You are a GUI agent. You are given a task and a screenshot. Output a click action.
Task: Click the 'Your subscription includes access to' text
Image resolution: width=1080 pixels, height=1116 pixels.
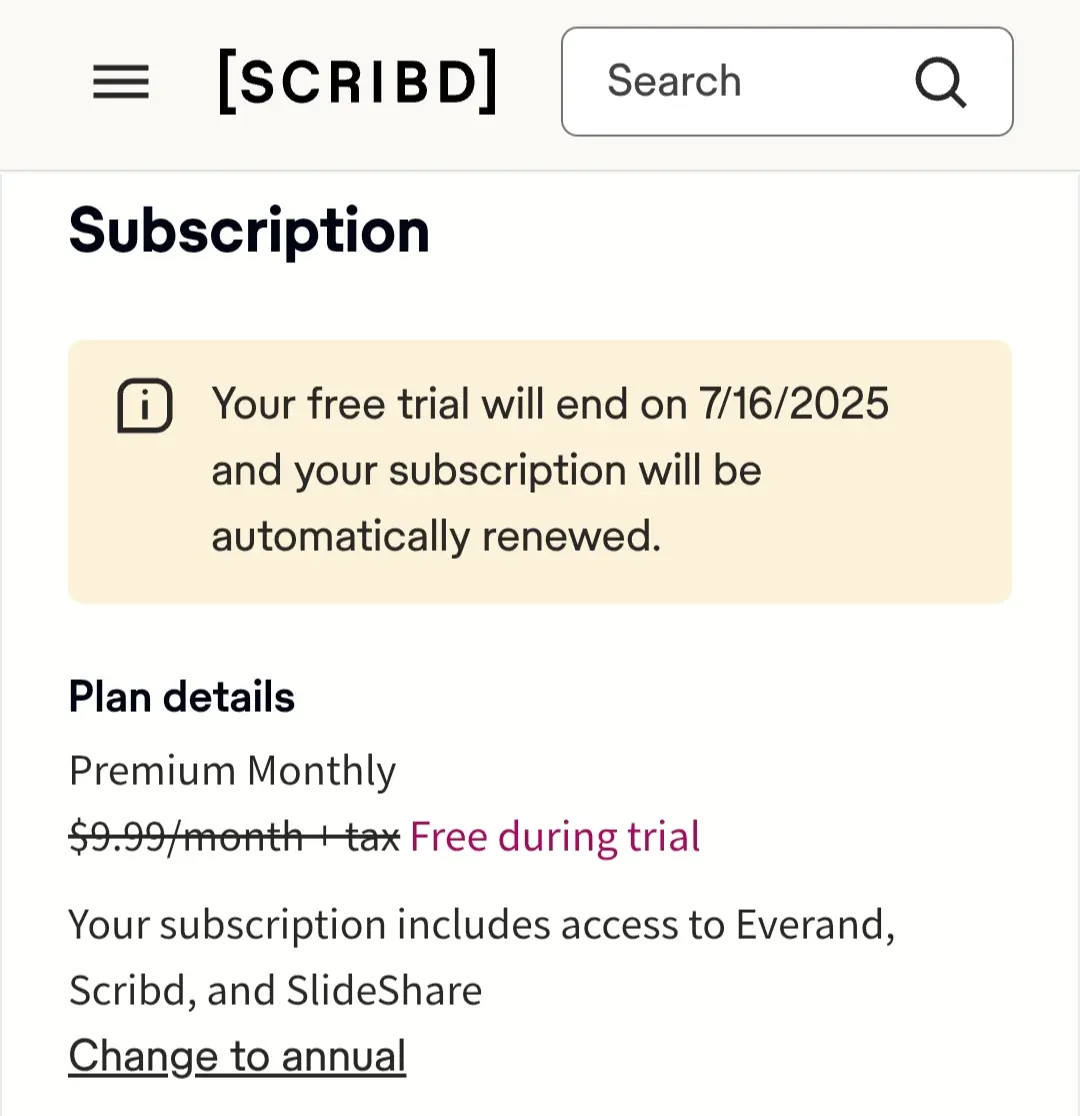[x=397, y=925]
